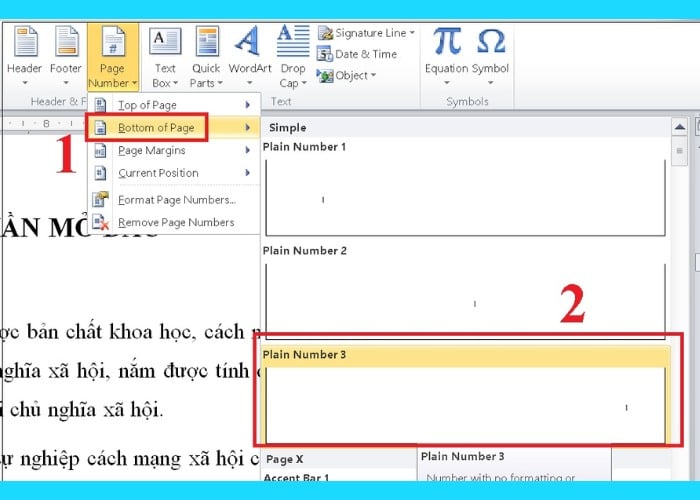
Task: Click the Accent Bar 1 label
Action: [x=296, y=477]
